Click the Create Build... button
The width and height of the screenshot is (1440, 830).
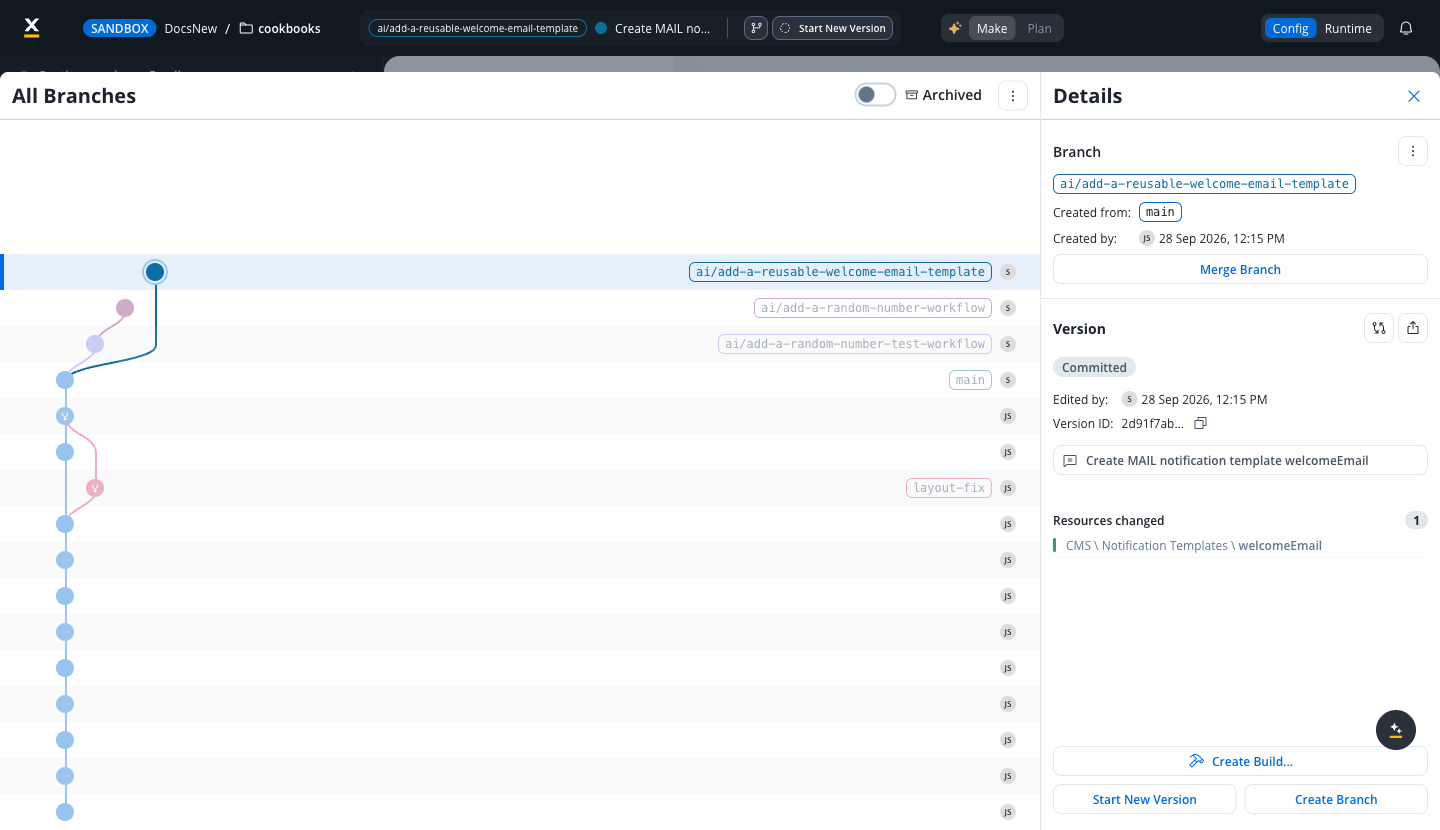click(1240, 761)
